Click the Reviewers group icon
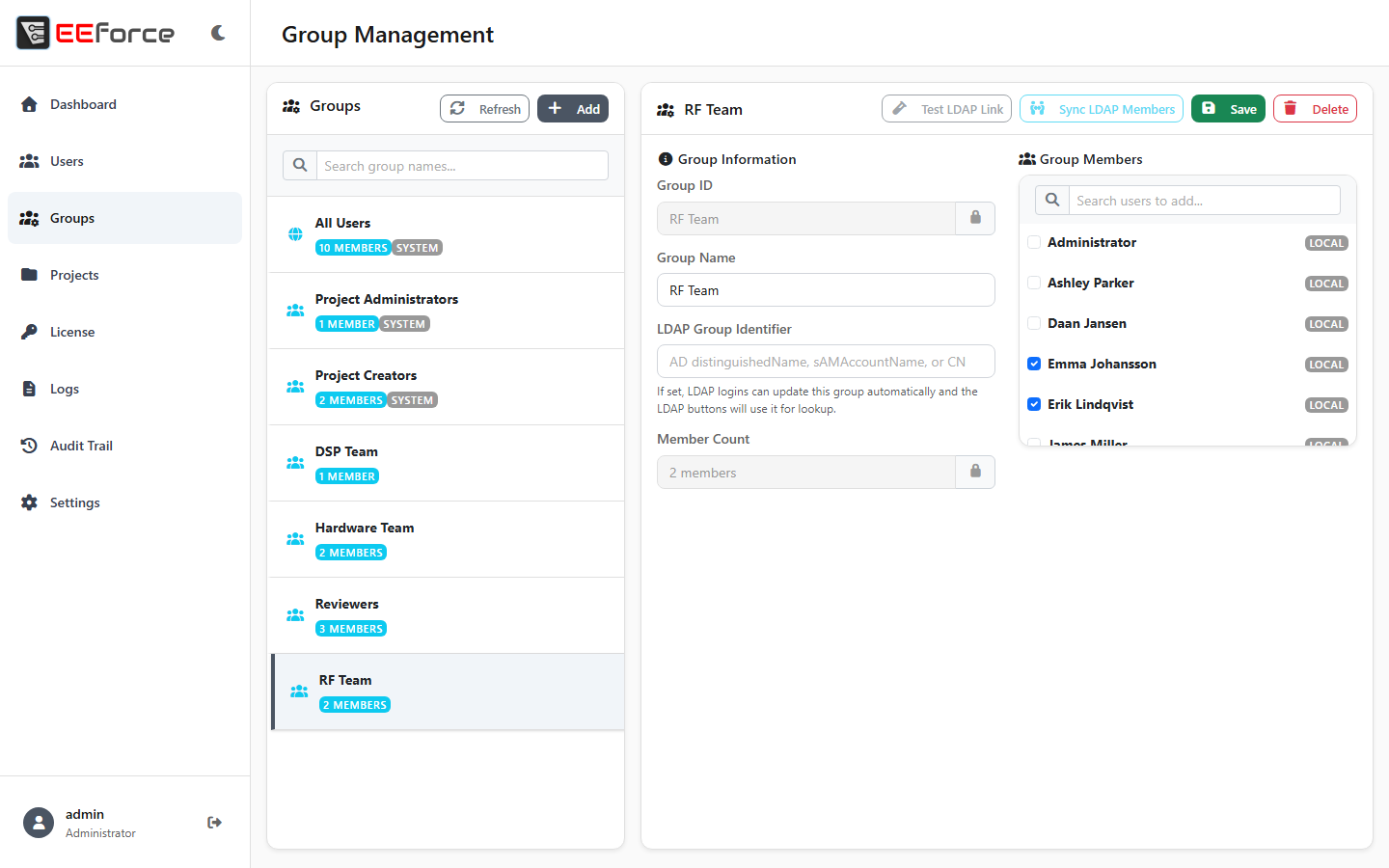This screenshot has width=1389, height=868. pos(295,615)
